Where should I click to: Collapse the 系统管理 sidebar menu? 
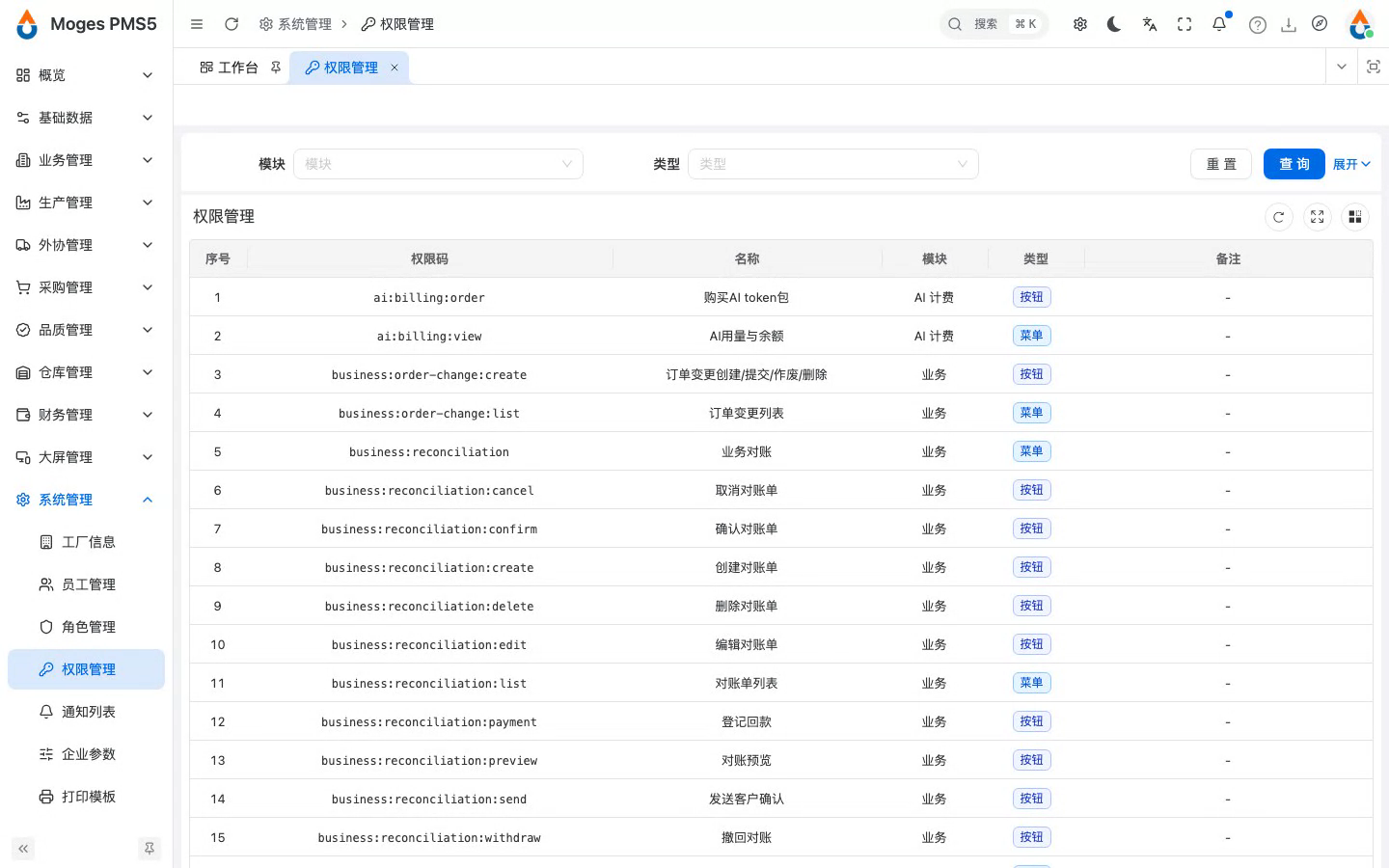click(x=86, y=500)
